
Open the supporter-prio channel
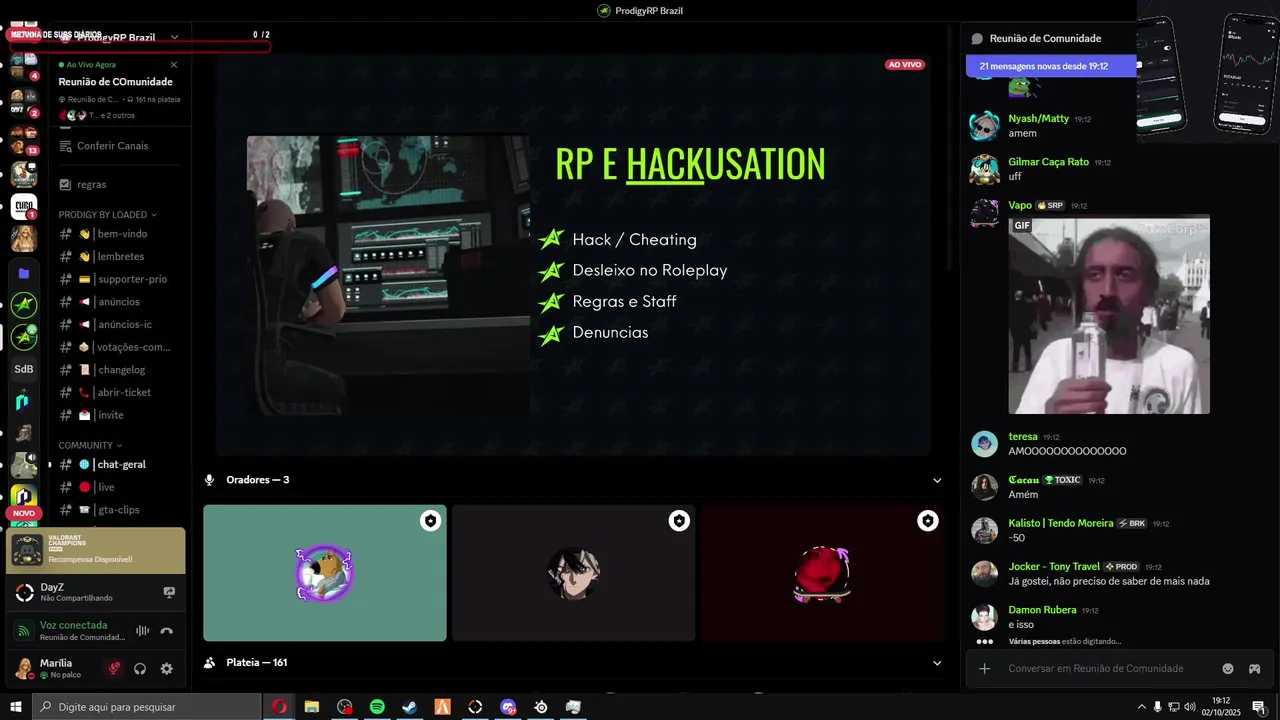tap(118, 279)
